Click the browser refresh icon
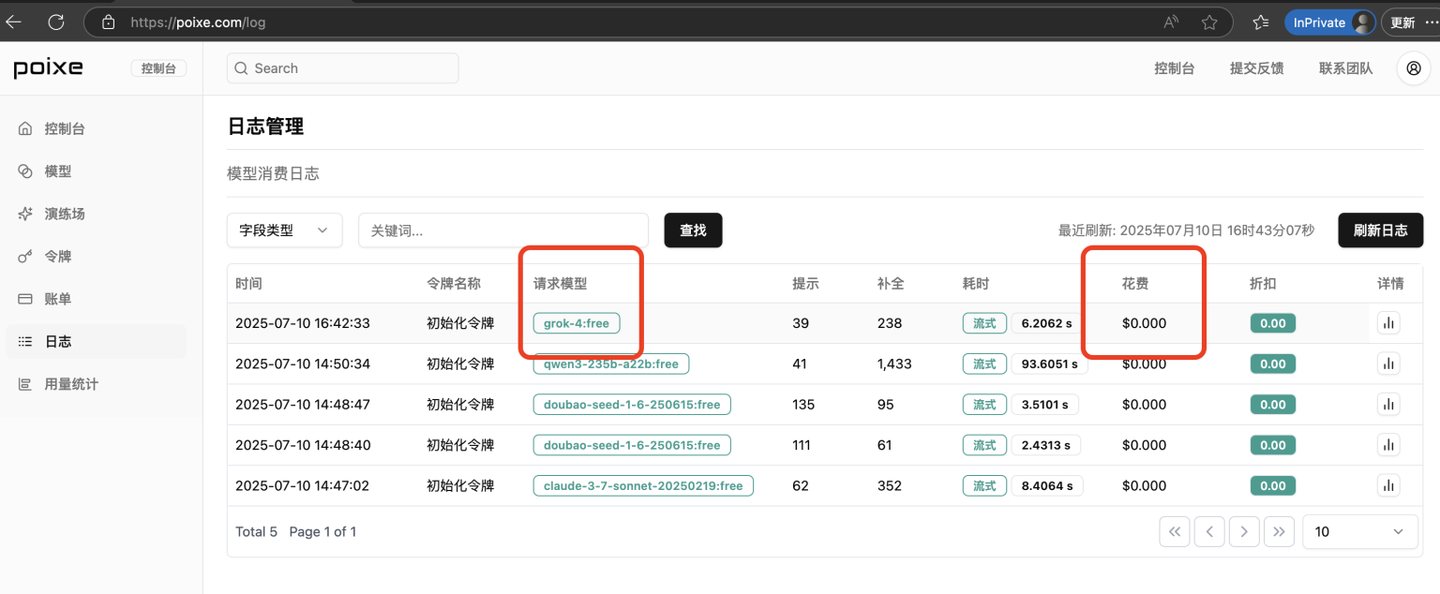Image resolution: width=1440 pixels, height=594 pixels. [x=56, y=22]
